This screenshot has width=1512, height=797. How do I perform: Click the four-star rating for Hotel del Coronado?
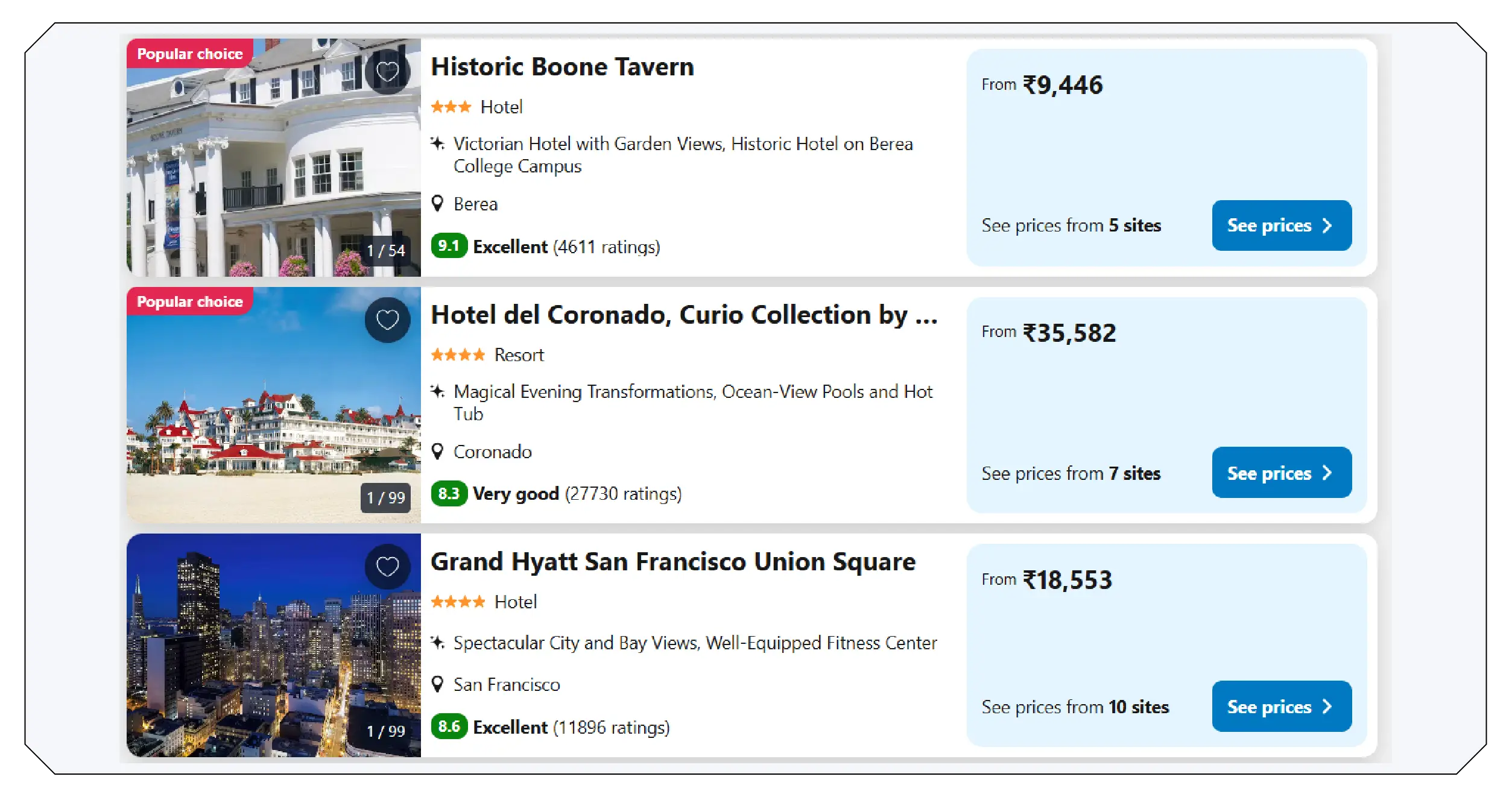click(x=458, y=354)
